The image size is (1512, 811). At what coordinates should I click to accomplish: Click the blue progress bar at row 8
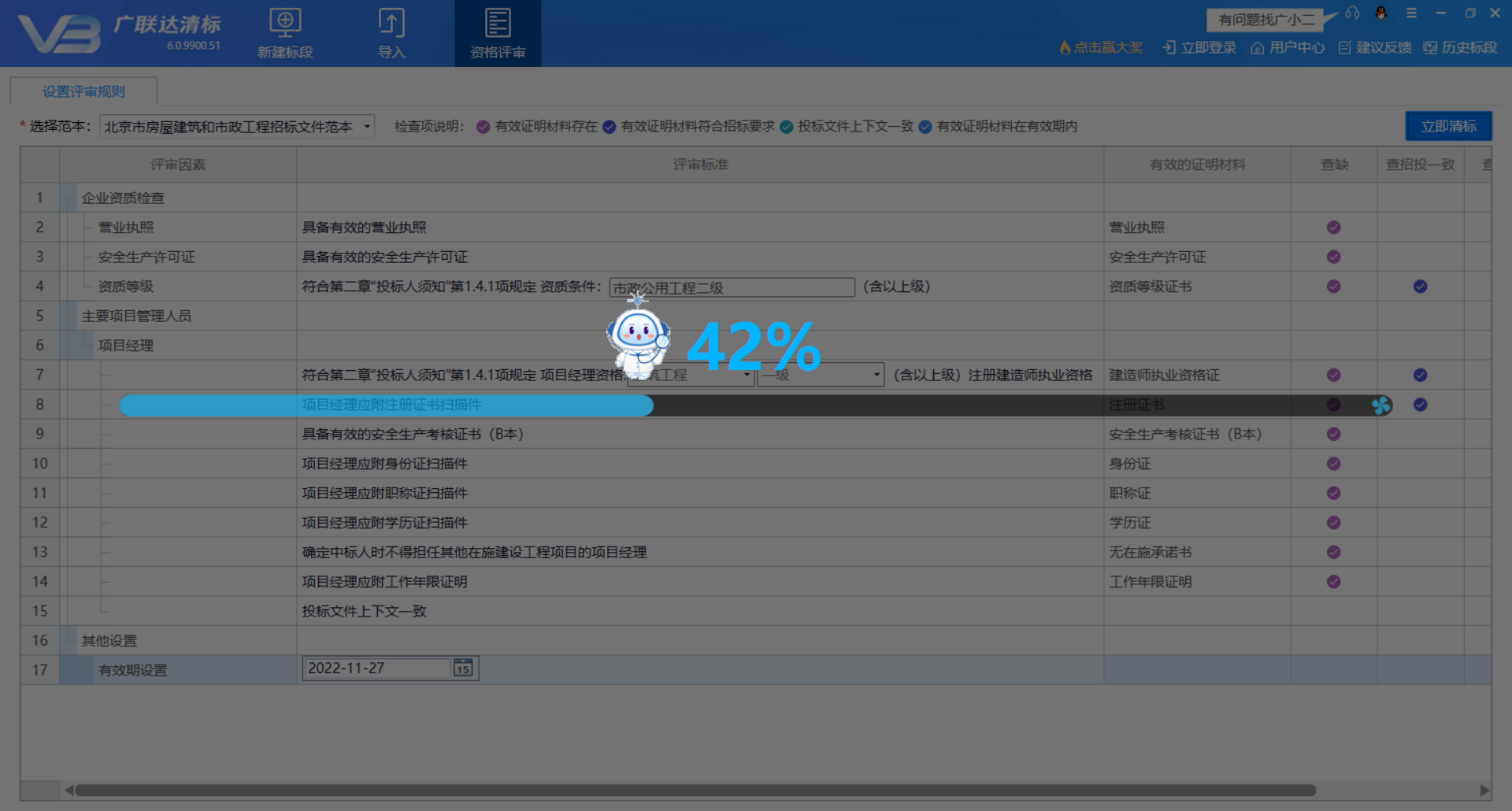tap(386, 405)
